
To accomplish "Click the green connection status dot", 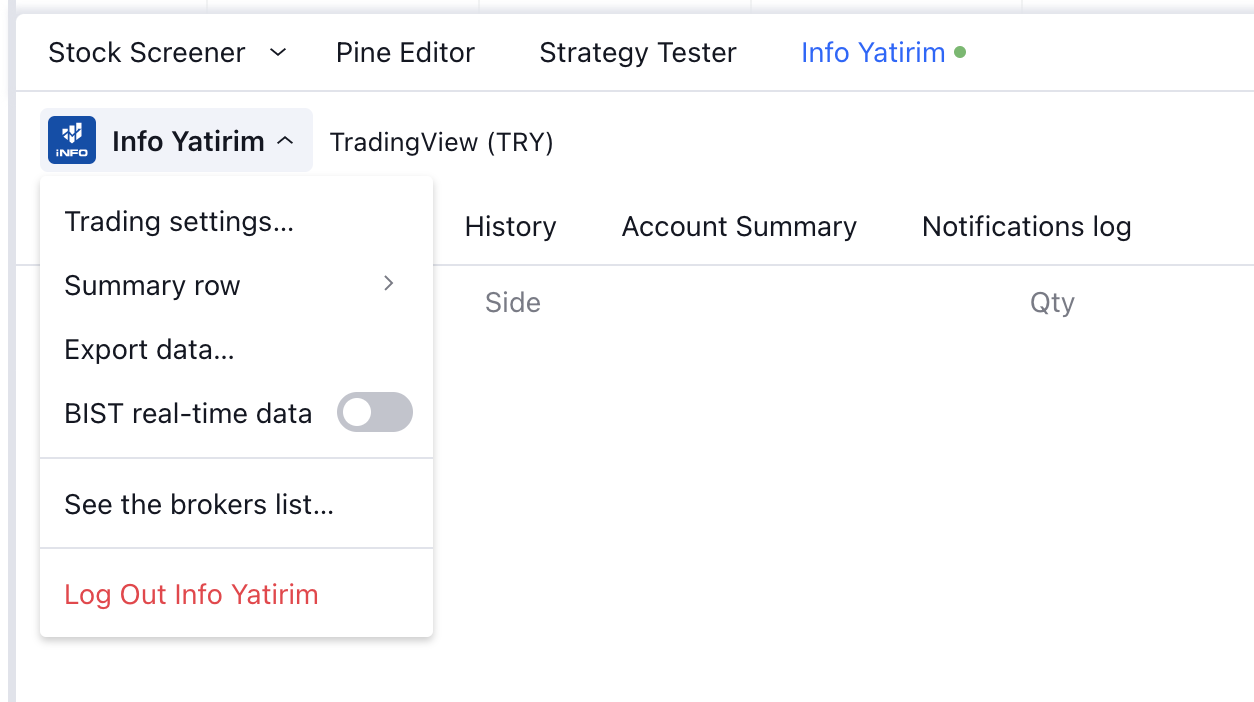I will pyautogui.click(x=960, y=52).
